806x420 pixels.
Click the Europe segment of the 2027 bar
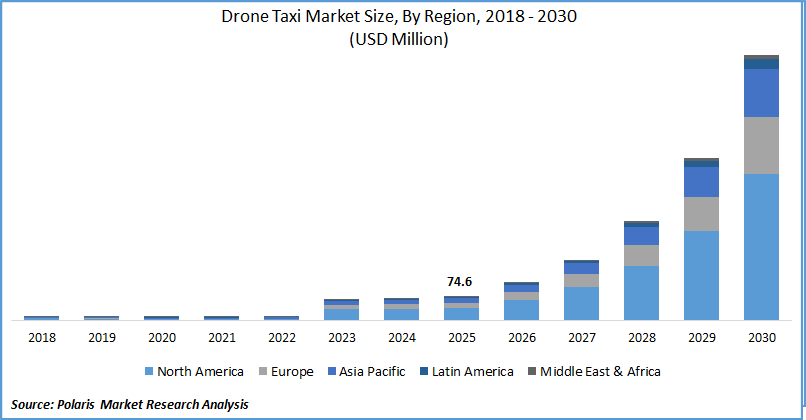click(x=581, y=281)
